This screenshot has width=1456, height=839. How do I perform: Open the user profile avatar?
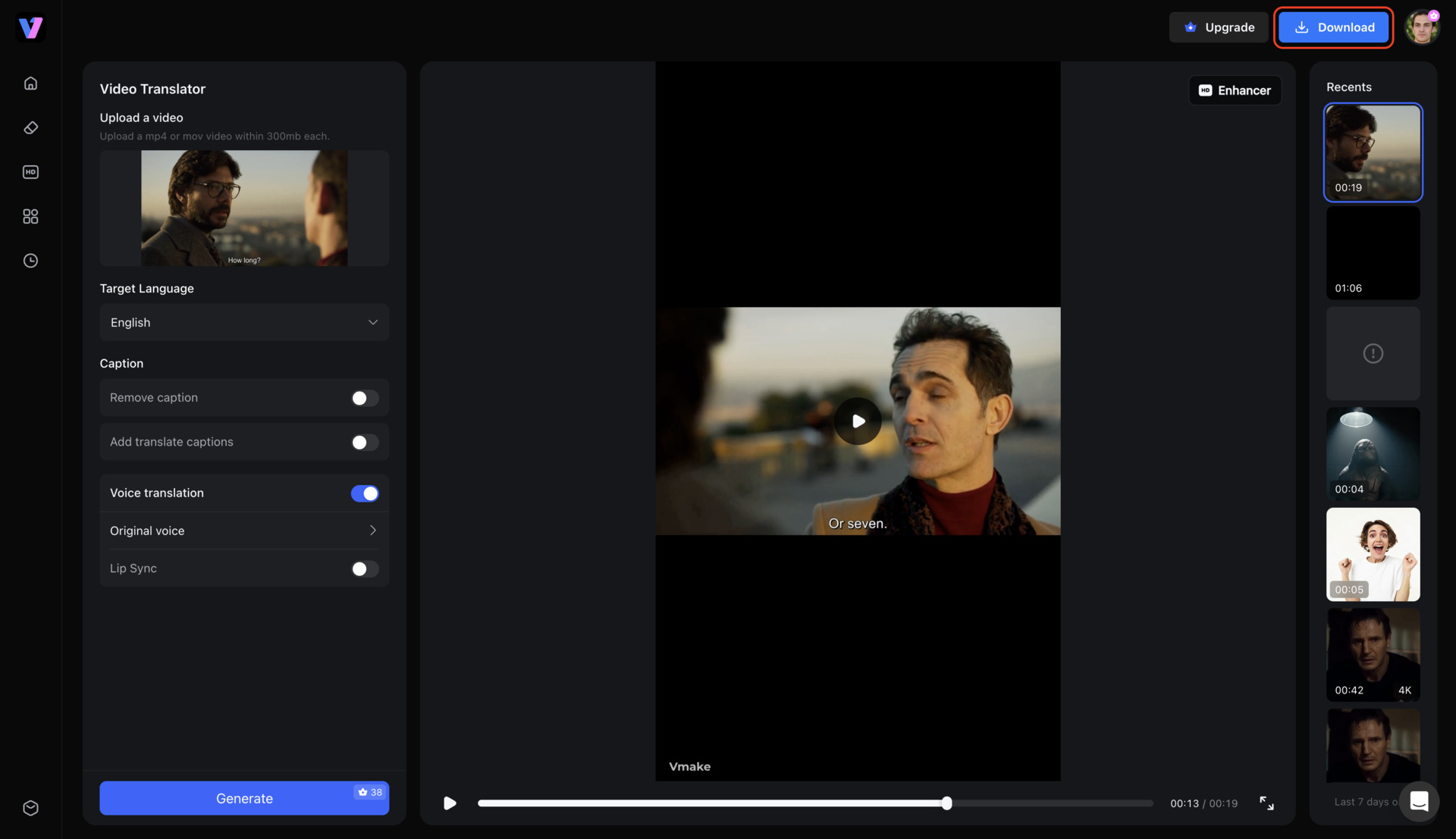coord(1422,27)
